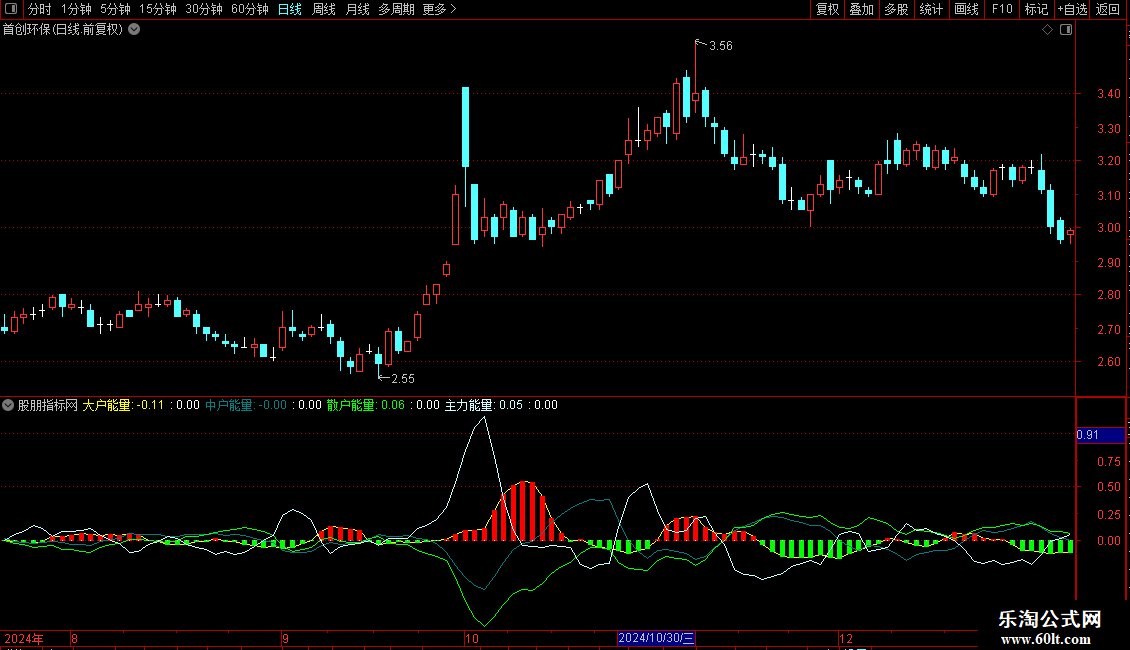This screenshot has width=1130, height=650.
Task: Select the 1分钟 period tab
Action: pyautogui.click(x=76, y=9)
